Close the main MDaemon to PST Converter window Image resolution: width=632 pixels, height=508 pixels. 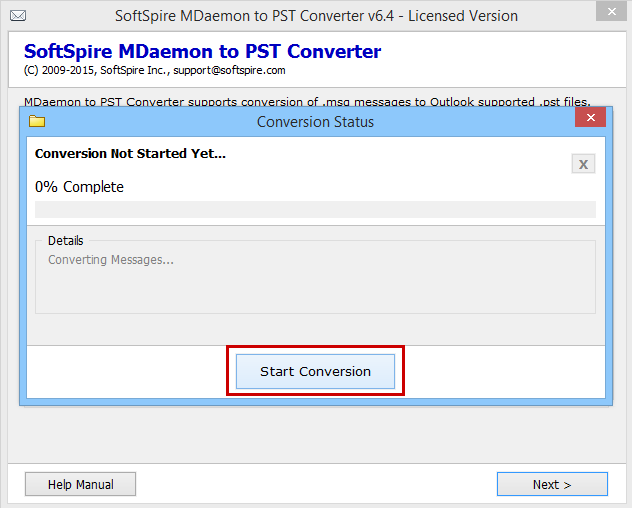[x=611, y=11]
